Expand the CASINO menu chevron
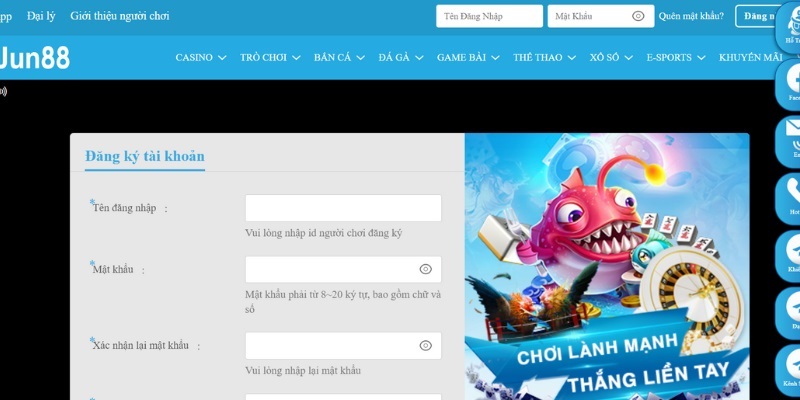 click(x=222, y=58)
